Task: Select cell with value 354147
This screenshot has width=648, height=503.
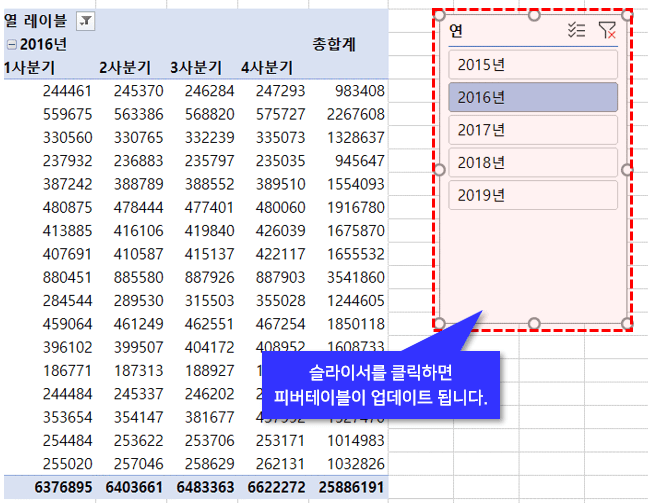Action: tap(138, 417)
